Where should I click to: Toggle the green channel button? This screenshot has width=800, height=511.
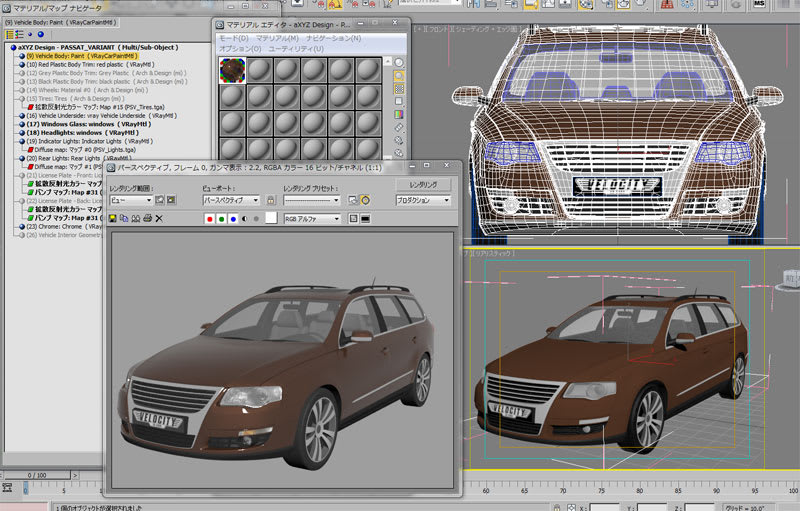[x=221, y=219]
